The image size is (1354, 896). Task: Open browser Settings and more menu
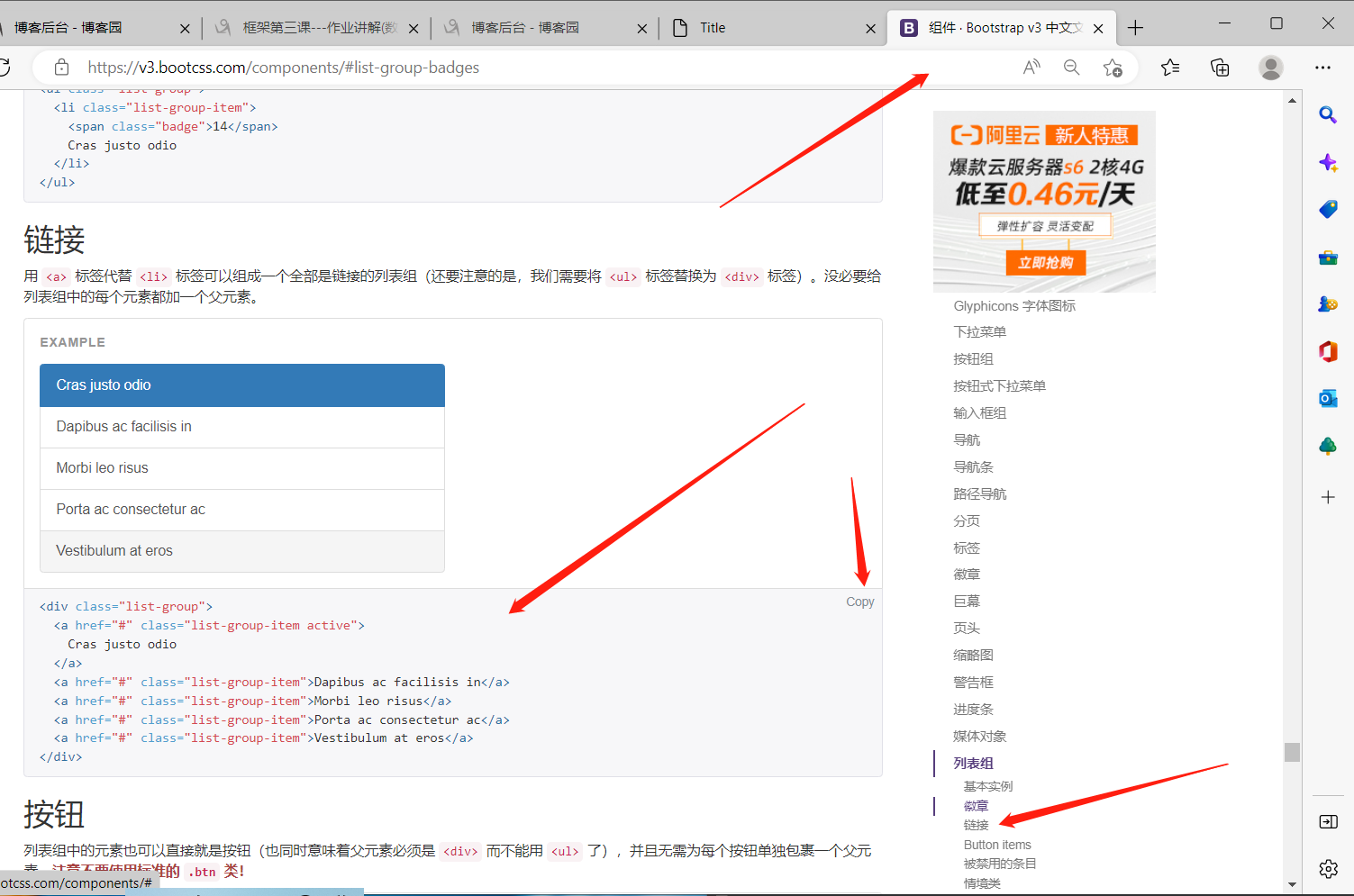(x=1322, y=68)
